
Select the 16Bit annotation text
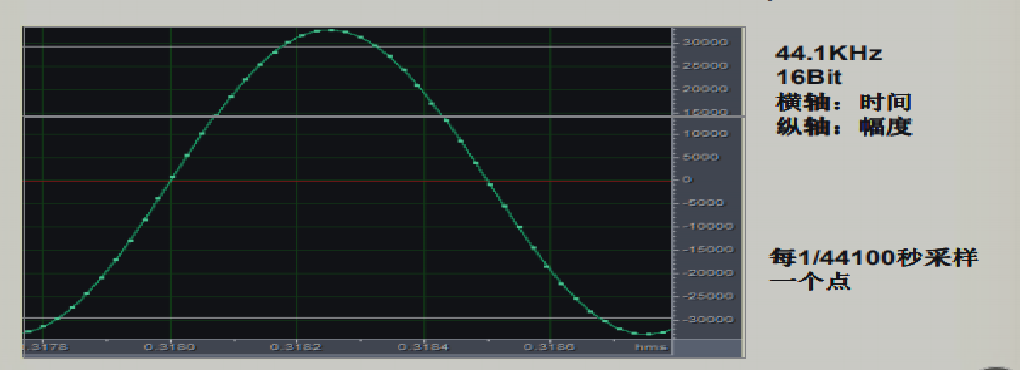(809, 77)
